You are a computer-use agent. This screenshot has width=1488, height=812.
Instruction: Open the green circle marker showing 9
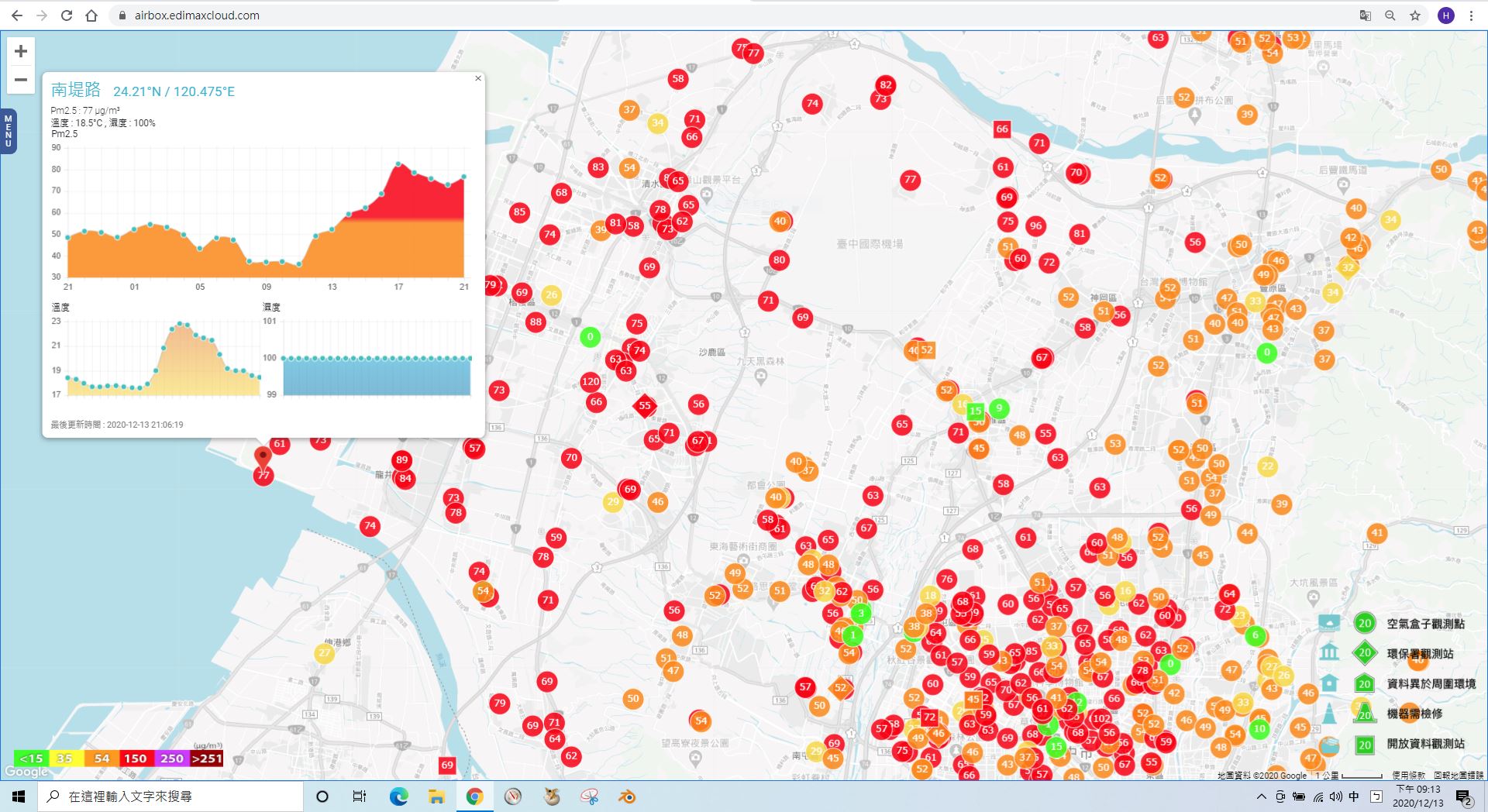[x=999, y=408]
